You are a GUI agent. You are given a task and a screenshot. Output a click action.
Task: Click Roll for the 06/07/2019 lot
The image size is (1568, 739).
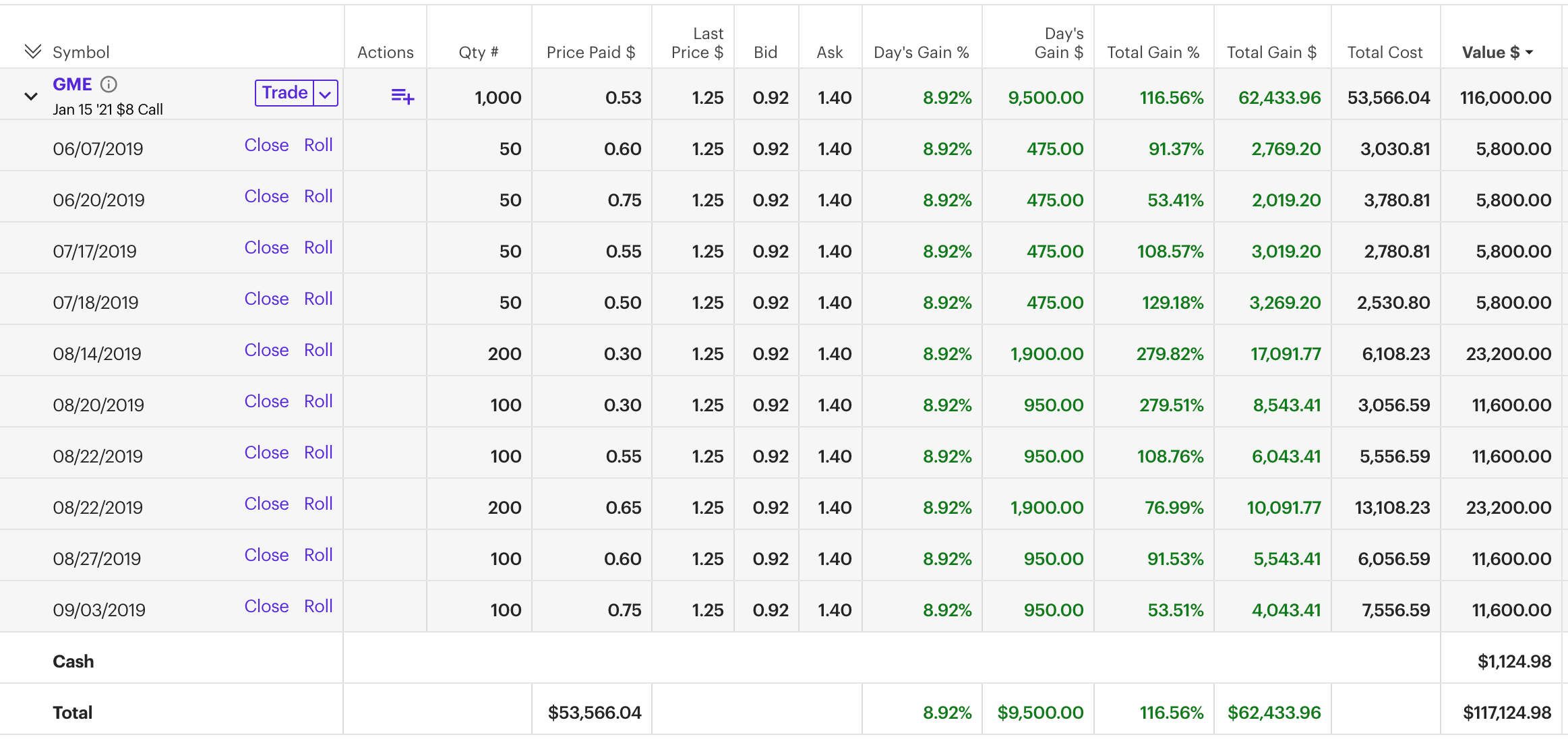click(318, 145)
